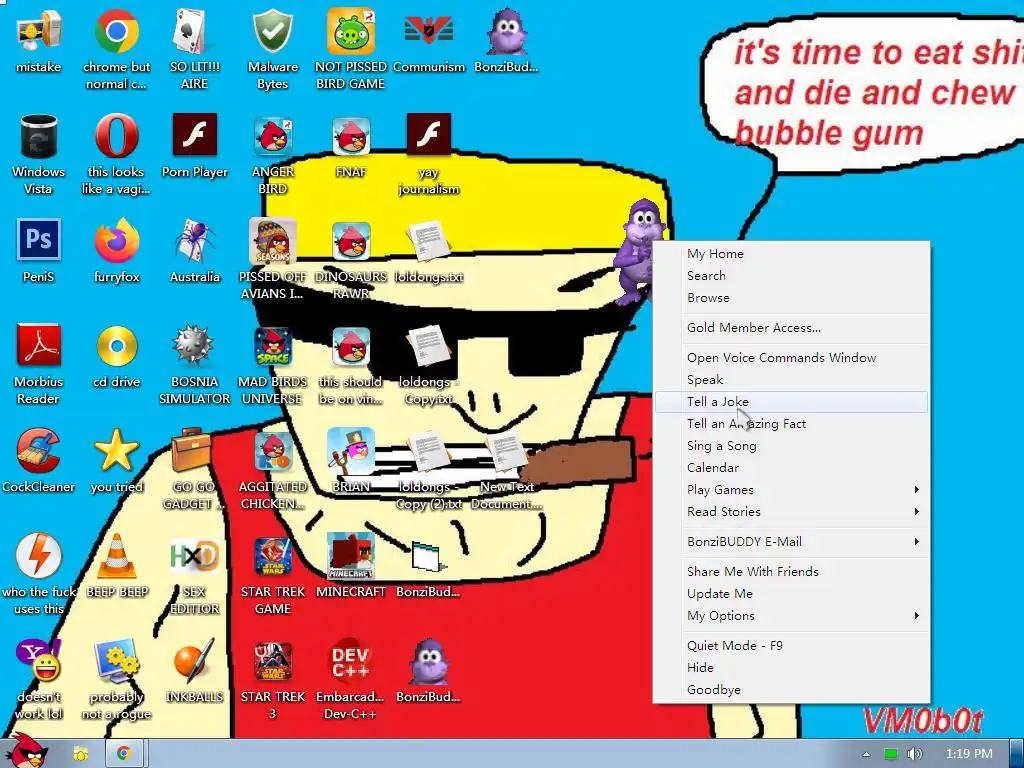Open the loldongs.txt file icon

[x=429, y=242]
